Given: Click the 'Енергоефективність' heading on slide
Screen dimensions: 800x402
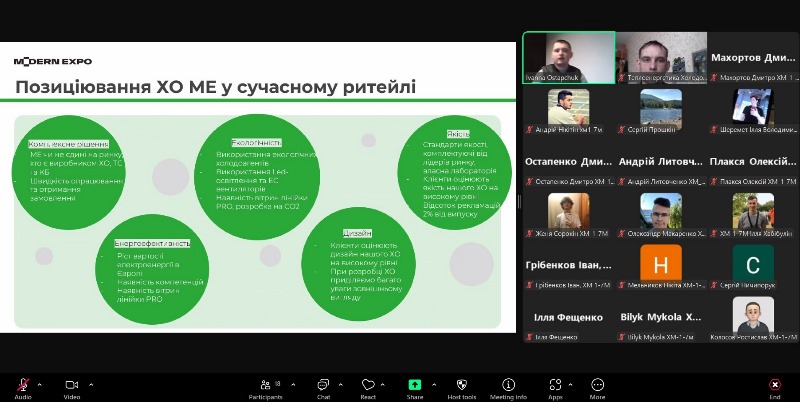Looking at the screenshot, I should pos(152,244).
